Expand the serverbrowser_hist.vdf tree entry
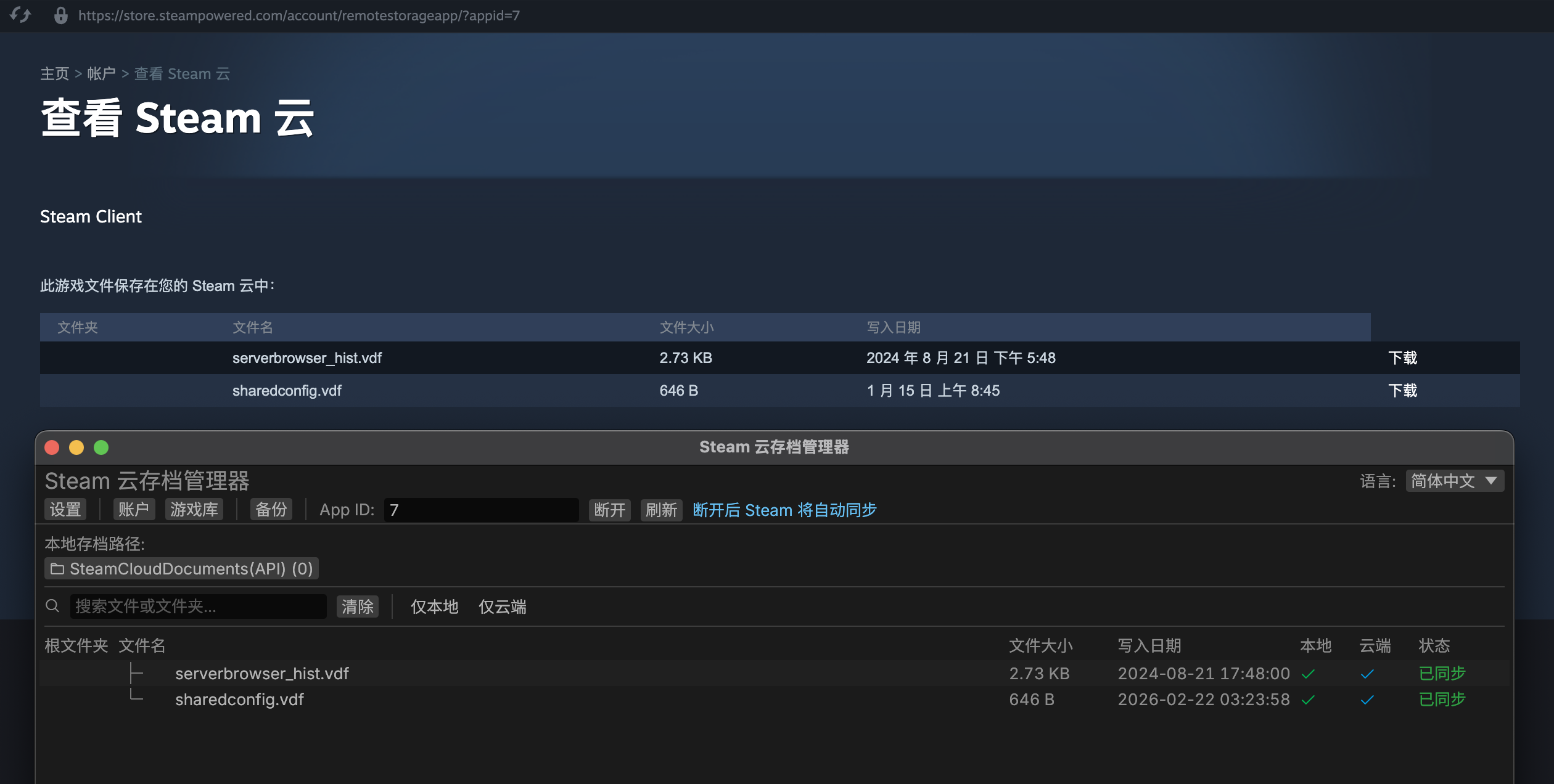Image resolution: width=1554 pixels, height=784 pixels. (x=136, y=673)
